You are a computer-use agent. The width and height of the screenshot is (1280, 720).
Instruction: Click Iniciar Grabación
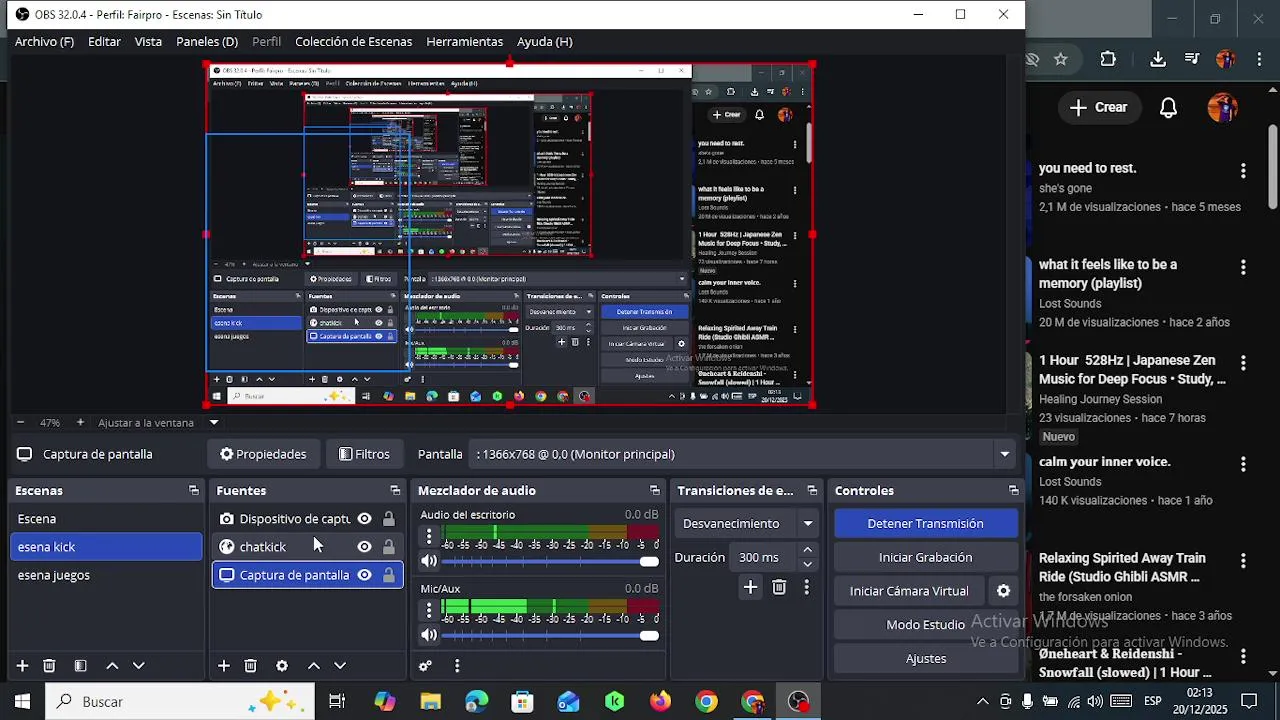pos(926,558)
